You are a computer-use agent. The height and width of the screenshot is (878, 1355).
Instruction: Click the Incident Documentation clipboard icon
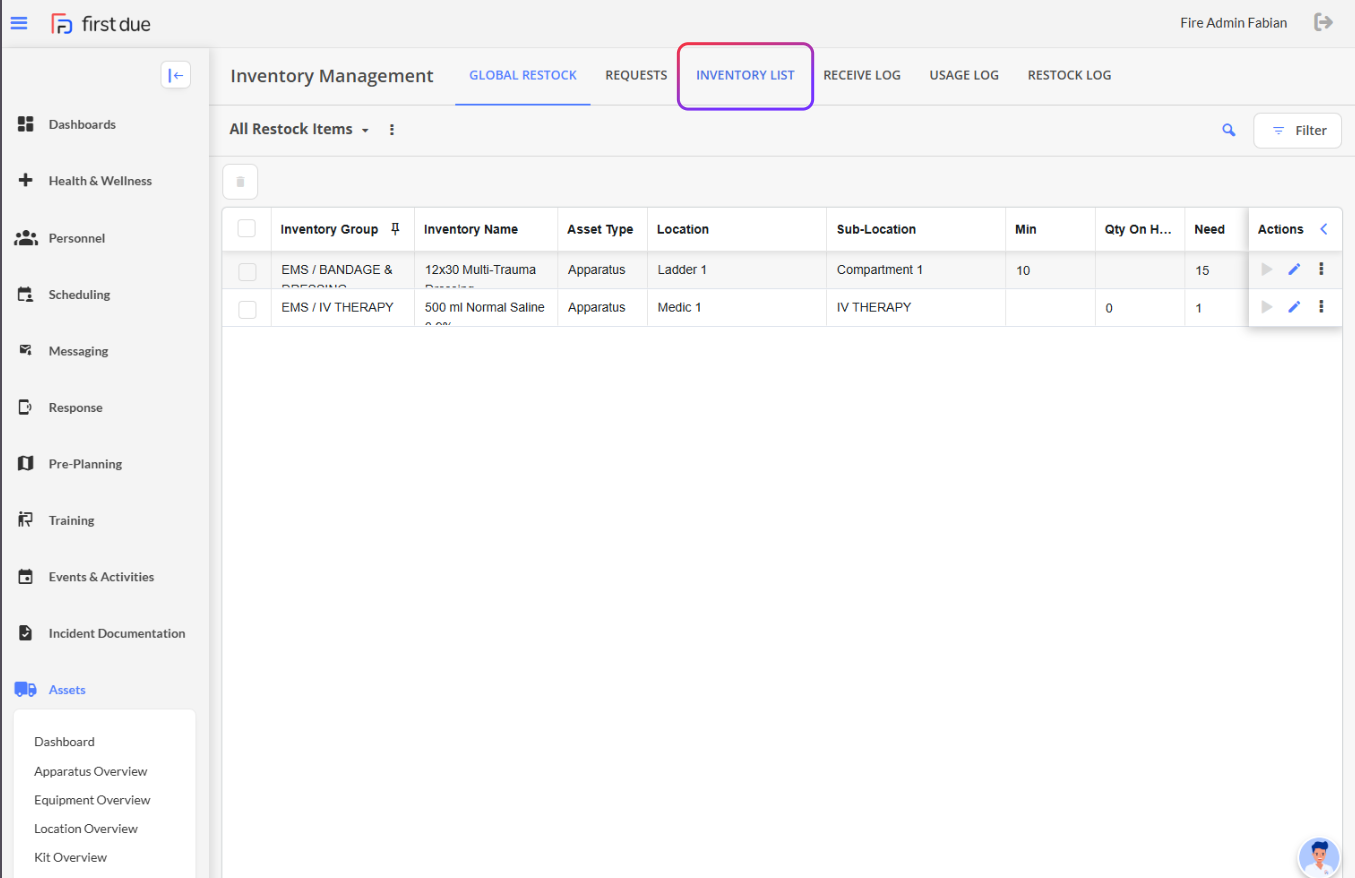pos(27,633)
